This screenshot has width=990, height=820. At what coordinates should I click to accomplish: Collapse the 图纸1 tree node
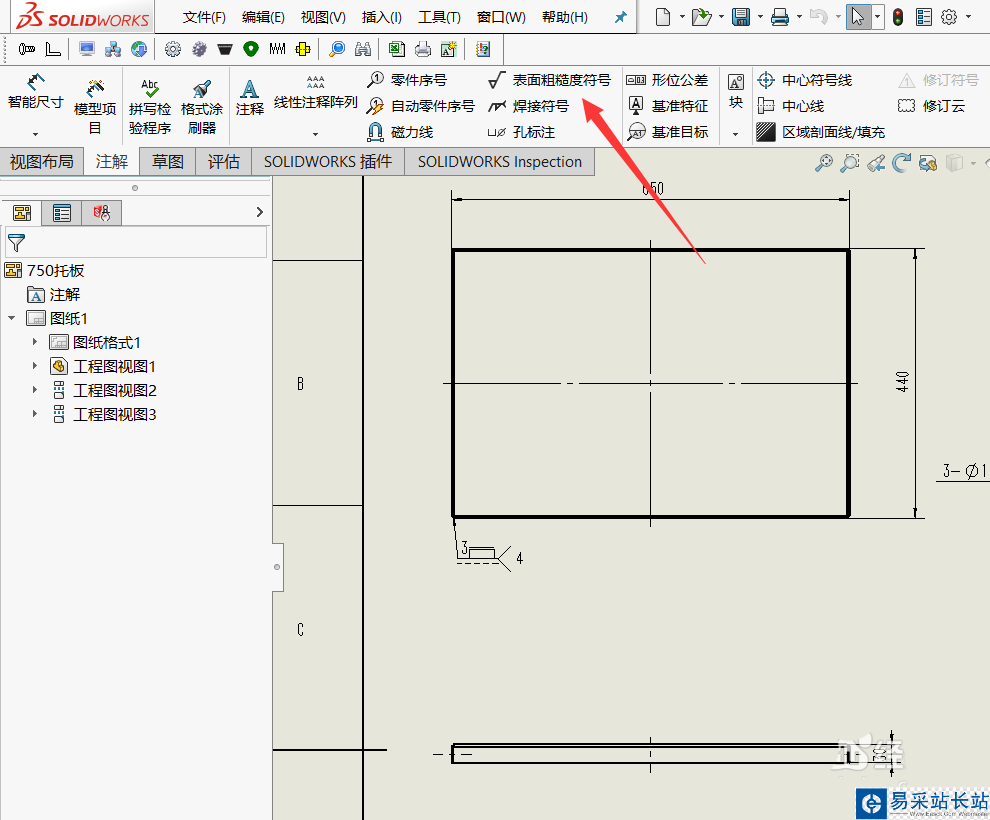click(x=12, y=318)
